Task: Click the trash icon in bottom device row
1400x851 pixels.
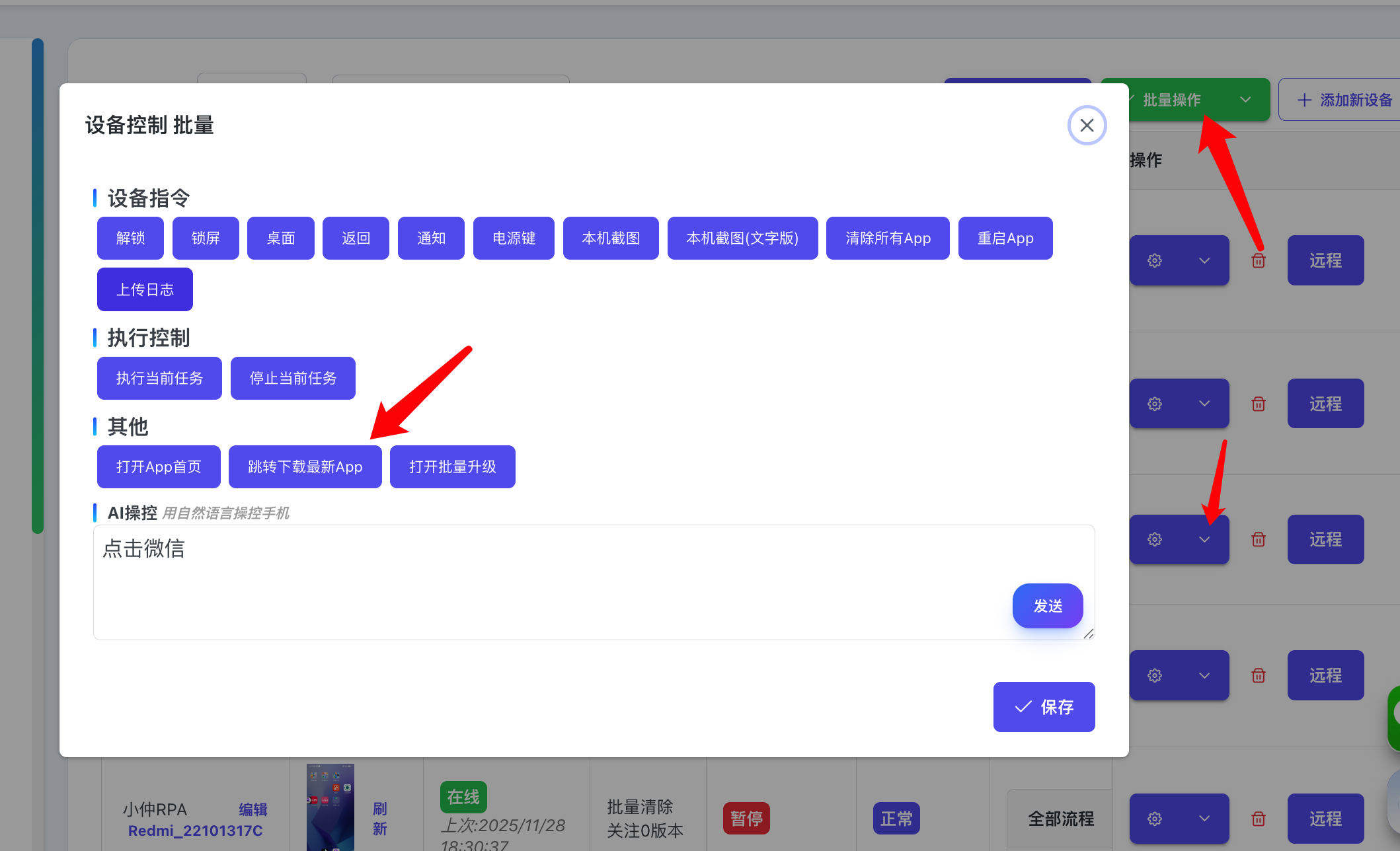Action: coord(1258,819)
